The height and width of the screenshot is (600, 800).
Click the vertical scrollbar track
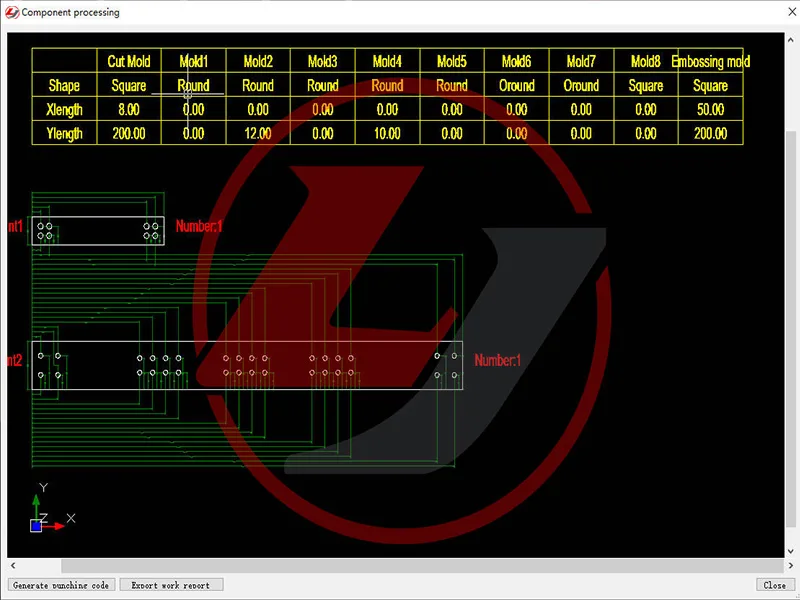pyautogui.click(x=791, y=300)
